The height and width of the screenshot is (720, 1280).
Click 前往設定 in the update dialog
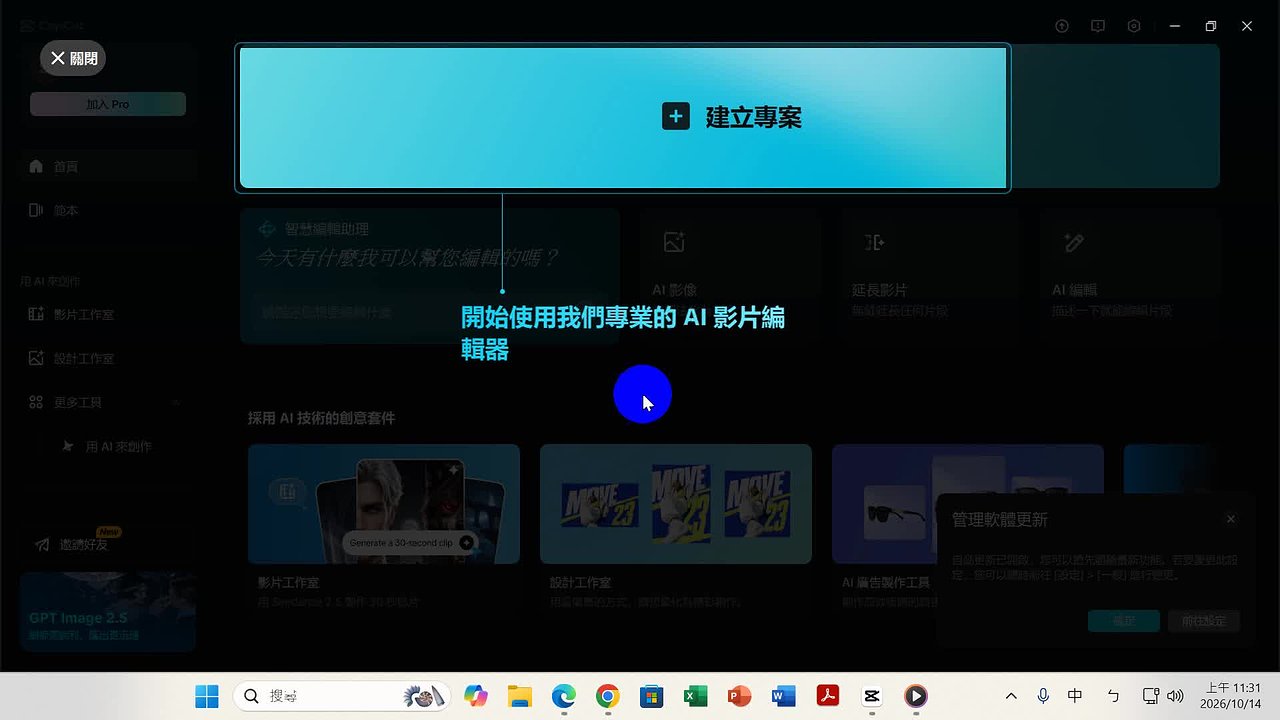coord(1204,621)
